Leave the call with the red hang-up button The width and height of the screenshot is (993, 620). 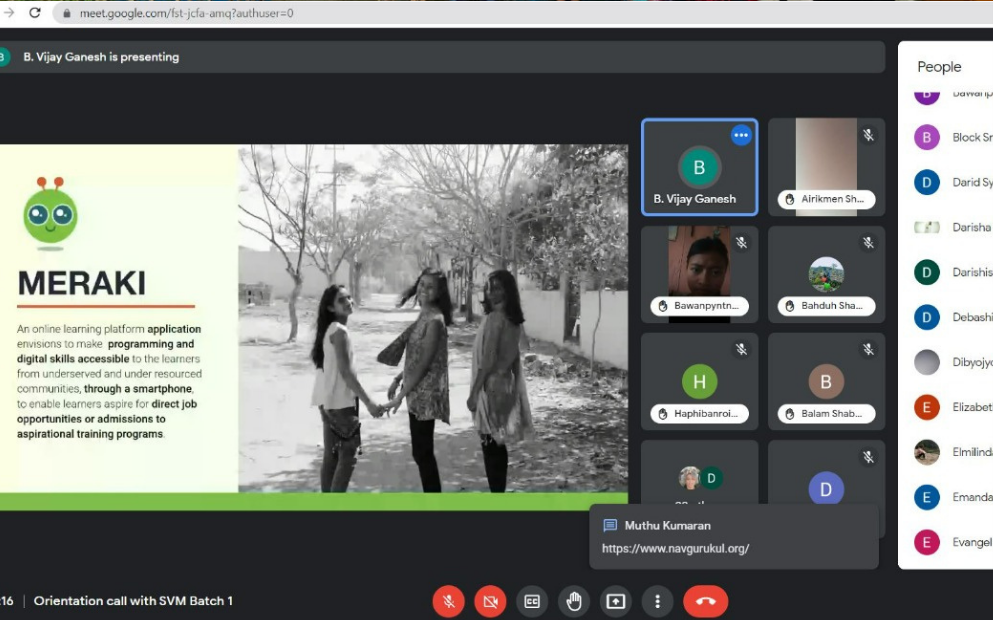coord(705,601)
